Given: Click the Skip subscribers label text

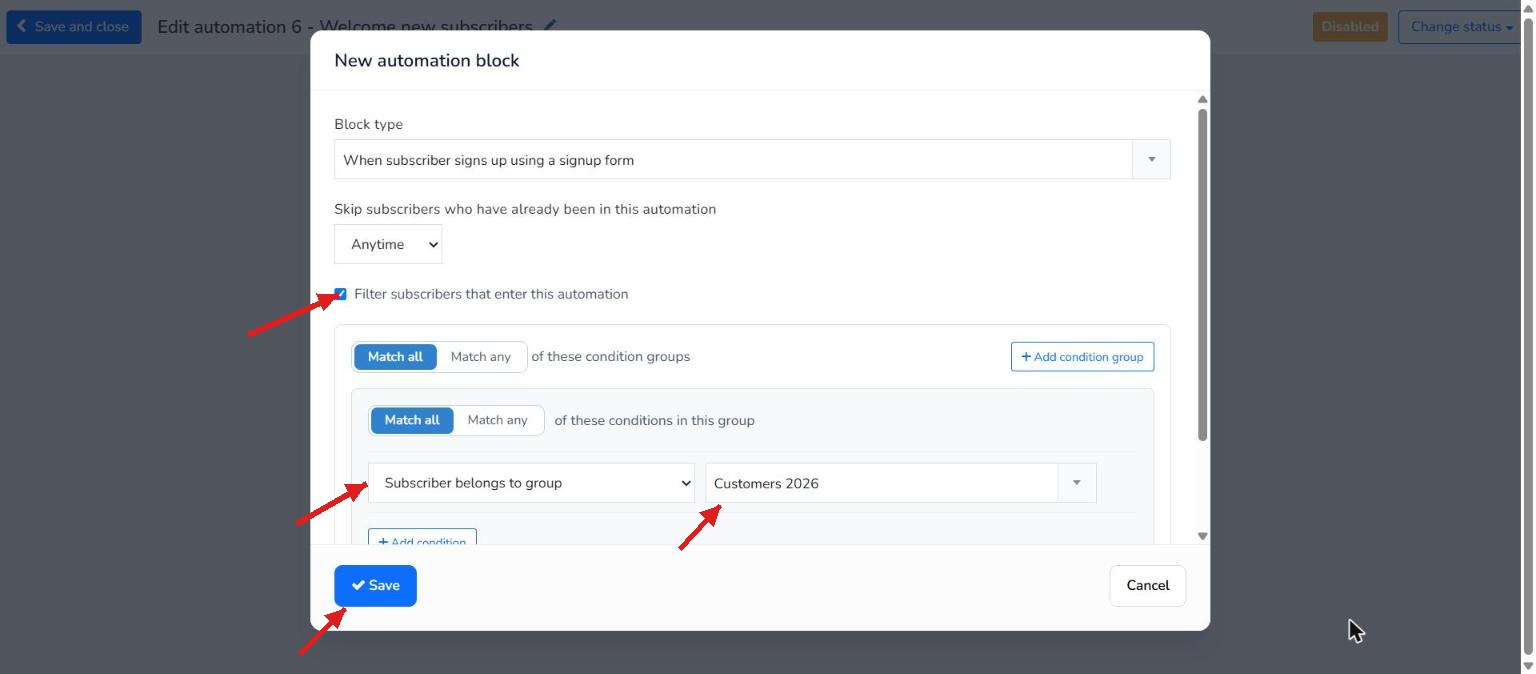Looking at the screenshot, I should click(525, 209).
